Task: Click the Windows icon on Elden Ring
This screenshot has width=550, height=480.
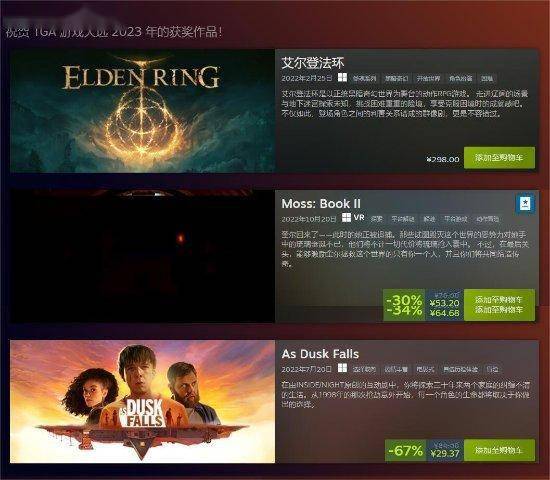Action: click(x=342, y=77)
